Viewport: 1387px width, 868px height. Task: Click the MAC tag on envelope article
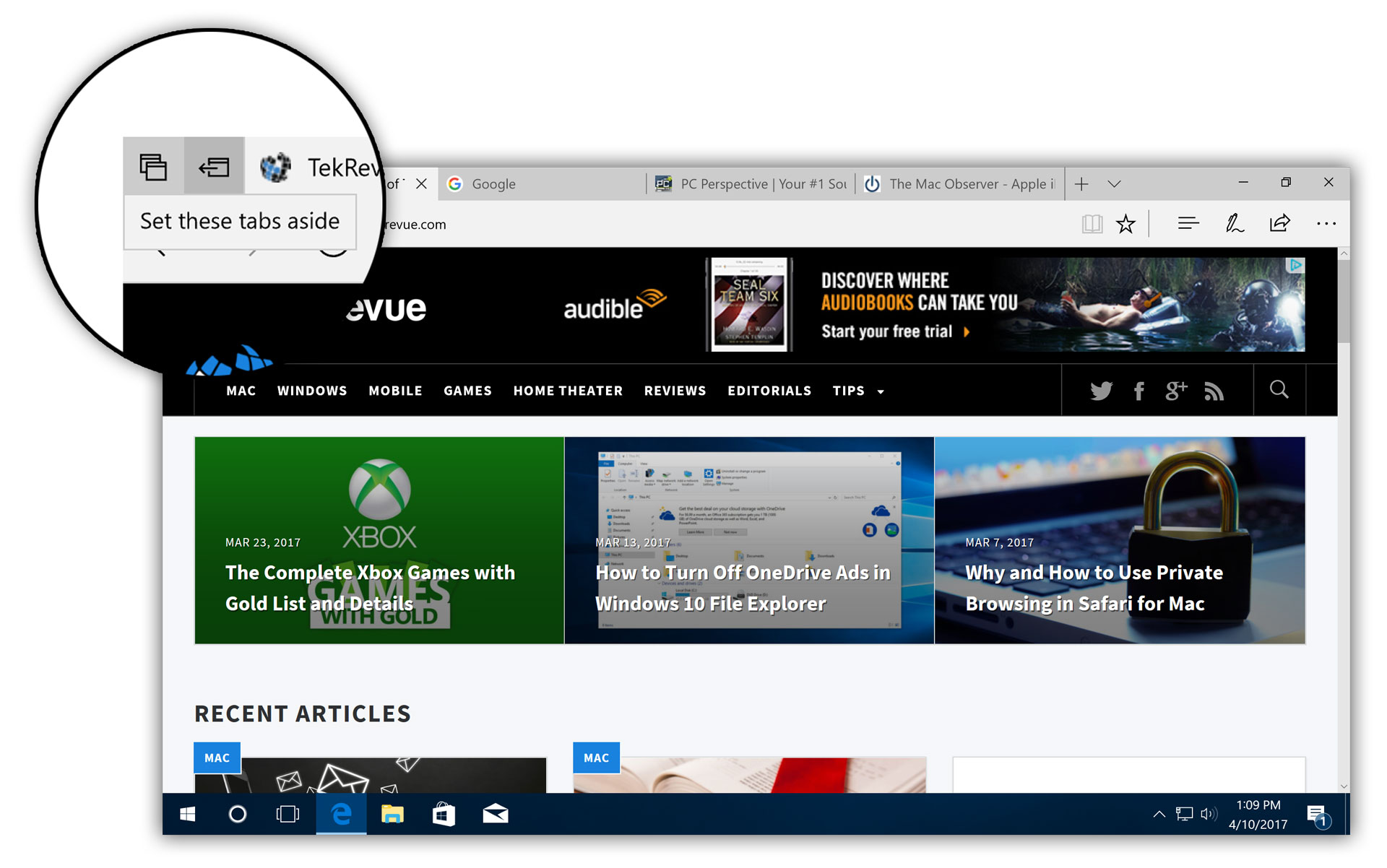point(217,758)
